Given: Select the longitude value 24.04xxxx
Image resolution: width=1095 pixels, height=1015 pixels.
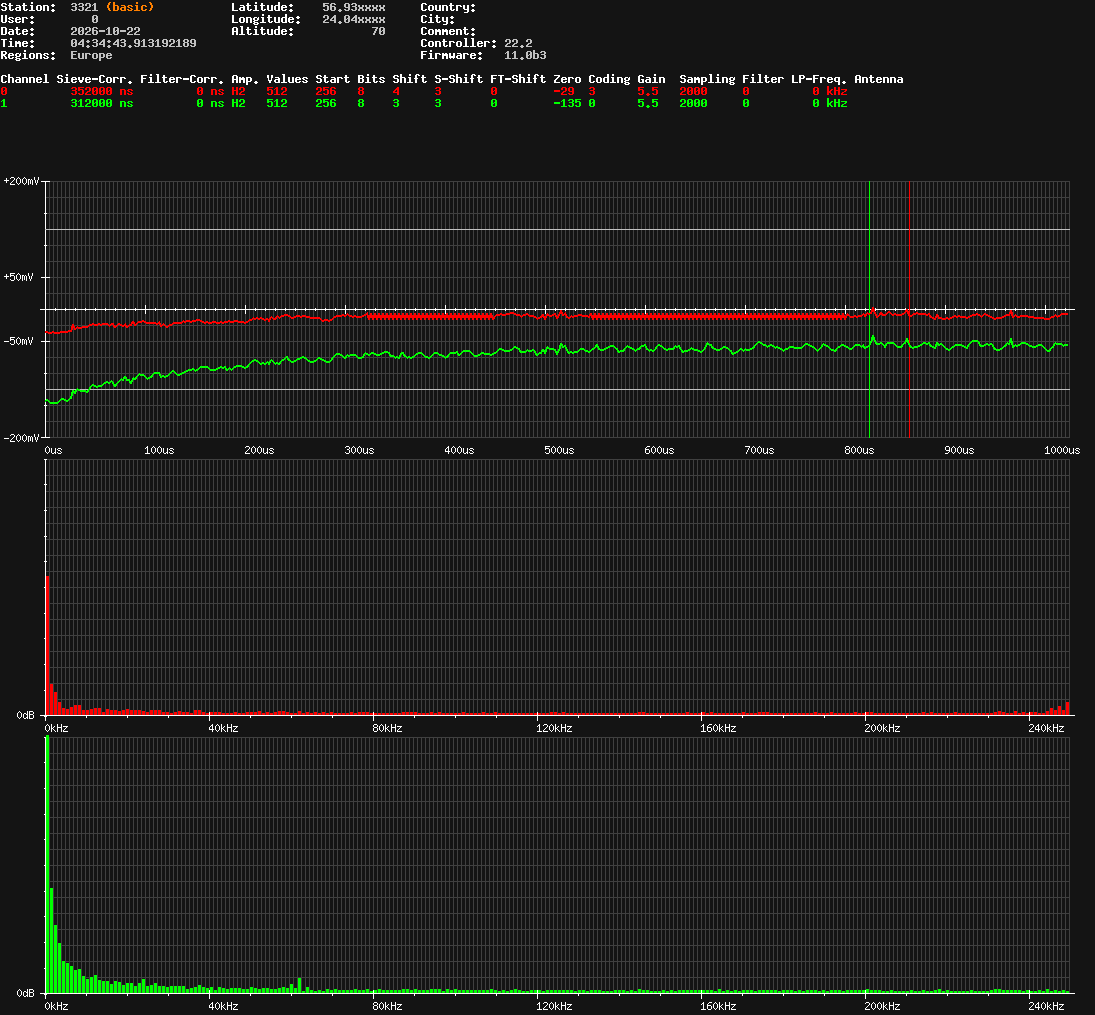Looking at the screenshot, I should click(353, 19).
